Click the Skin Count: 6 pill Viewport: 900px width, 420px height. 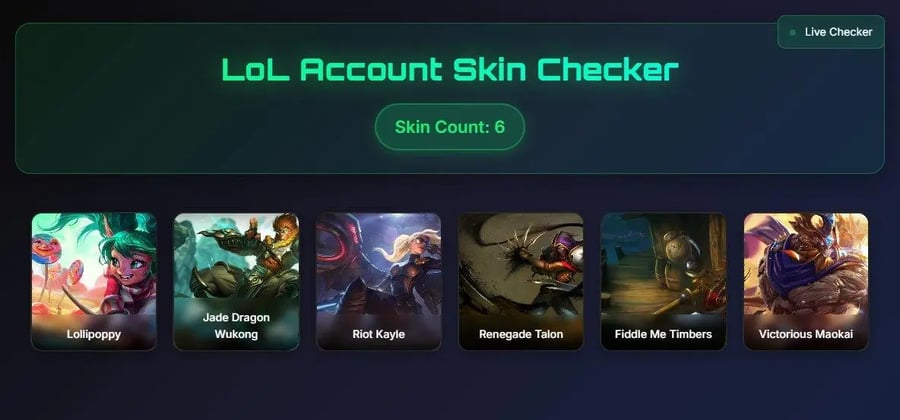tap(449, 127)
